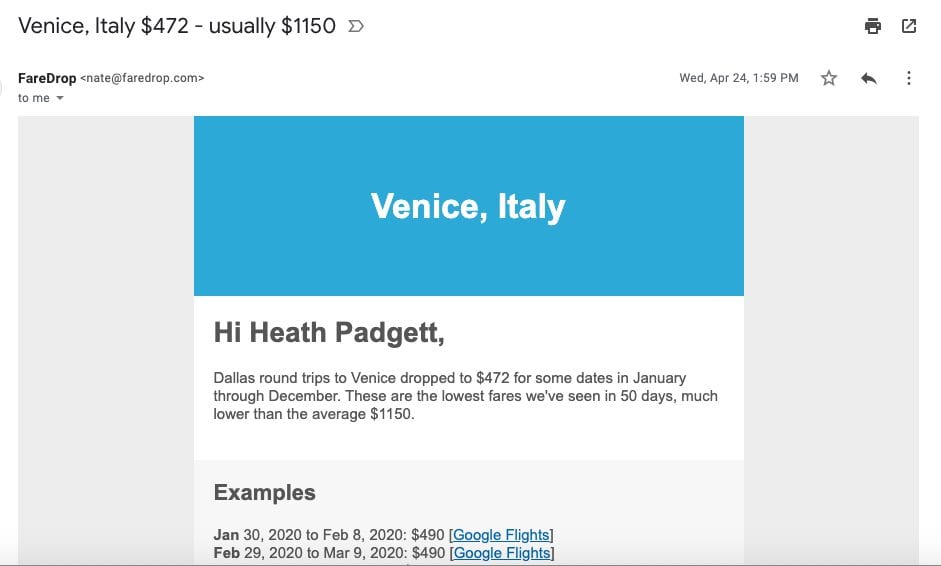This screenshot has width=941, height=566.
Task: Open Google Flights link for Feb 29 fare
Action: (502, 553)
